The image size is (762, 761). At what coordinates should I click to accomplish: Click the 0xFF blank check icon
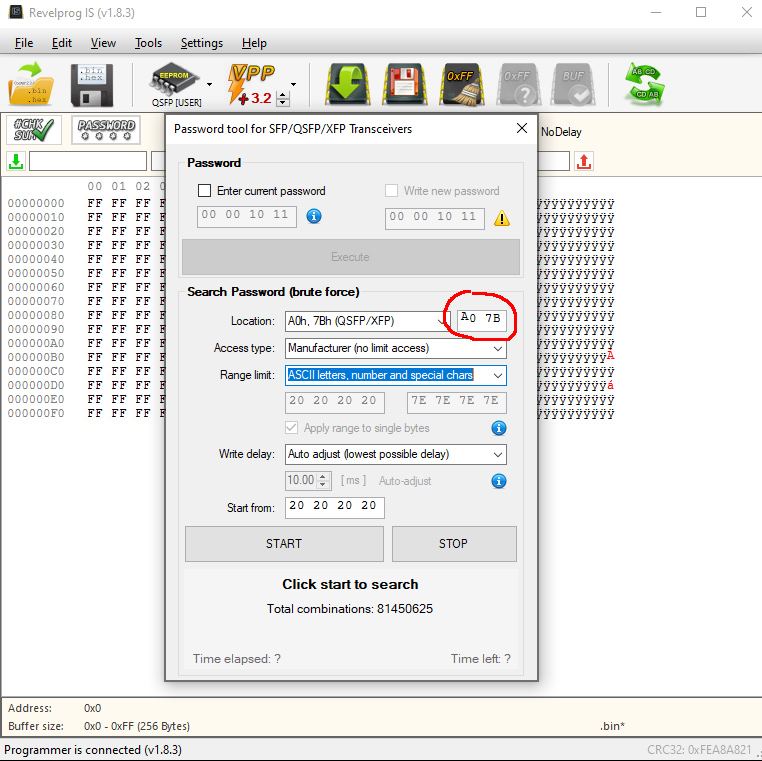coord(518,84)
